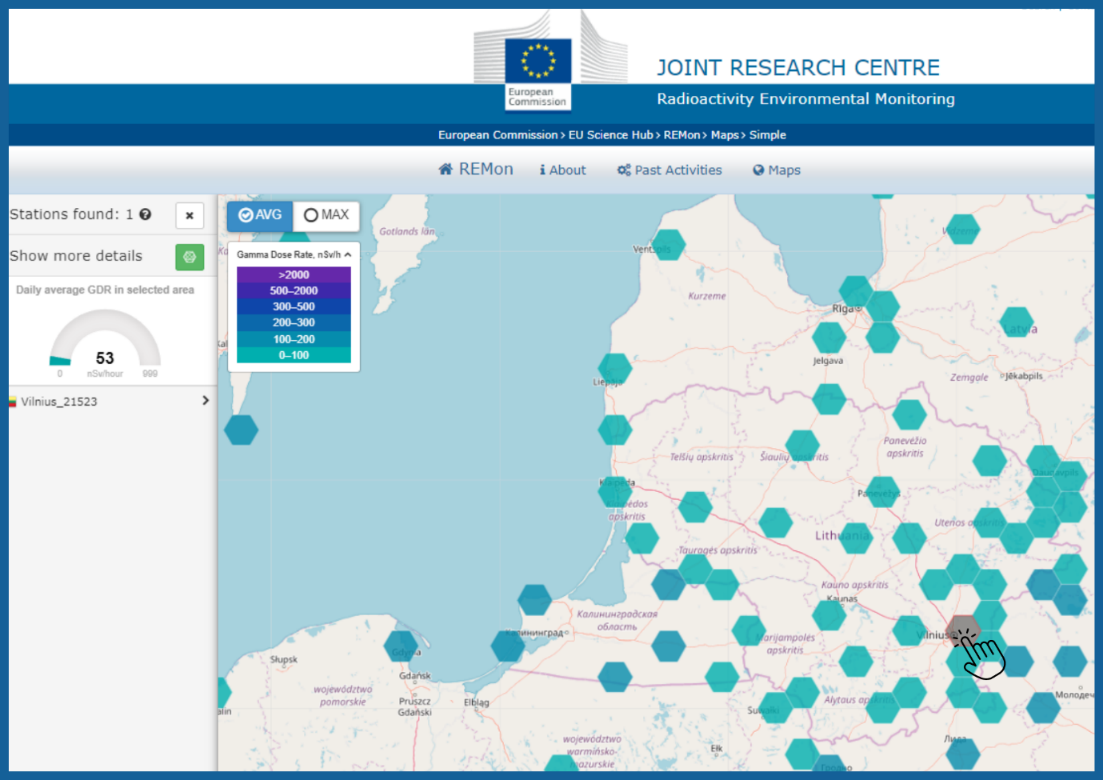Follow the EU Science Hub breadcrumb link
1103x780 pixels.
[611, 135]
